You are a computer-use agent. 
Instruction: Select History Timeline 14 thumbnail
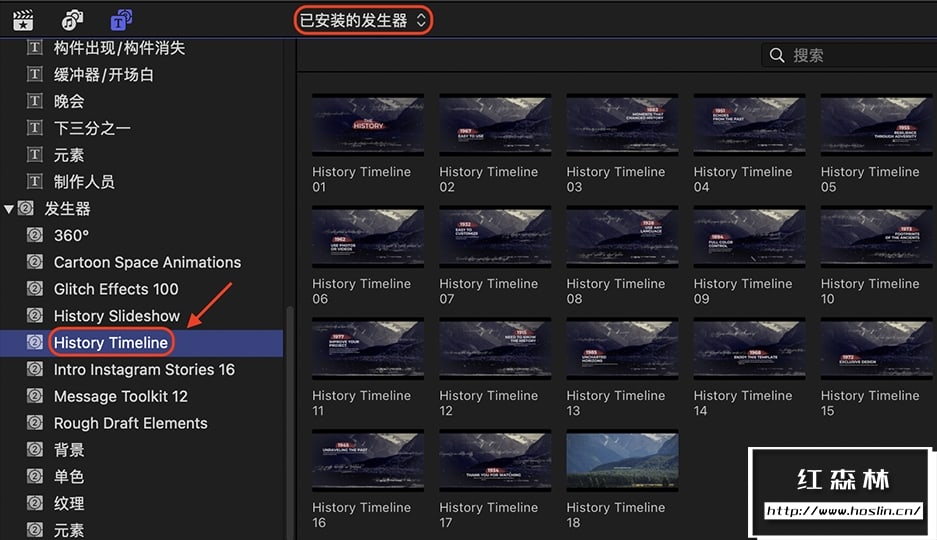coord(749,348)
